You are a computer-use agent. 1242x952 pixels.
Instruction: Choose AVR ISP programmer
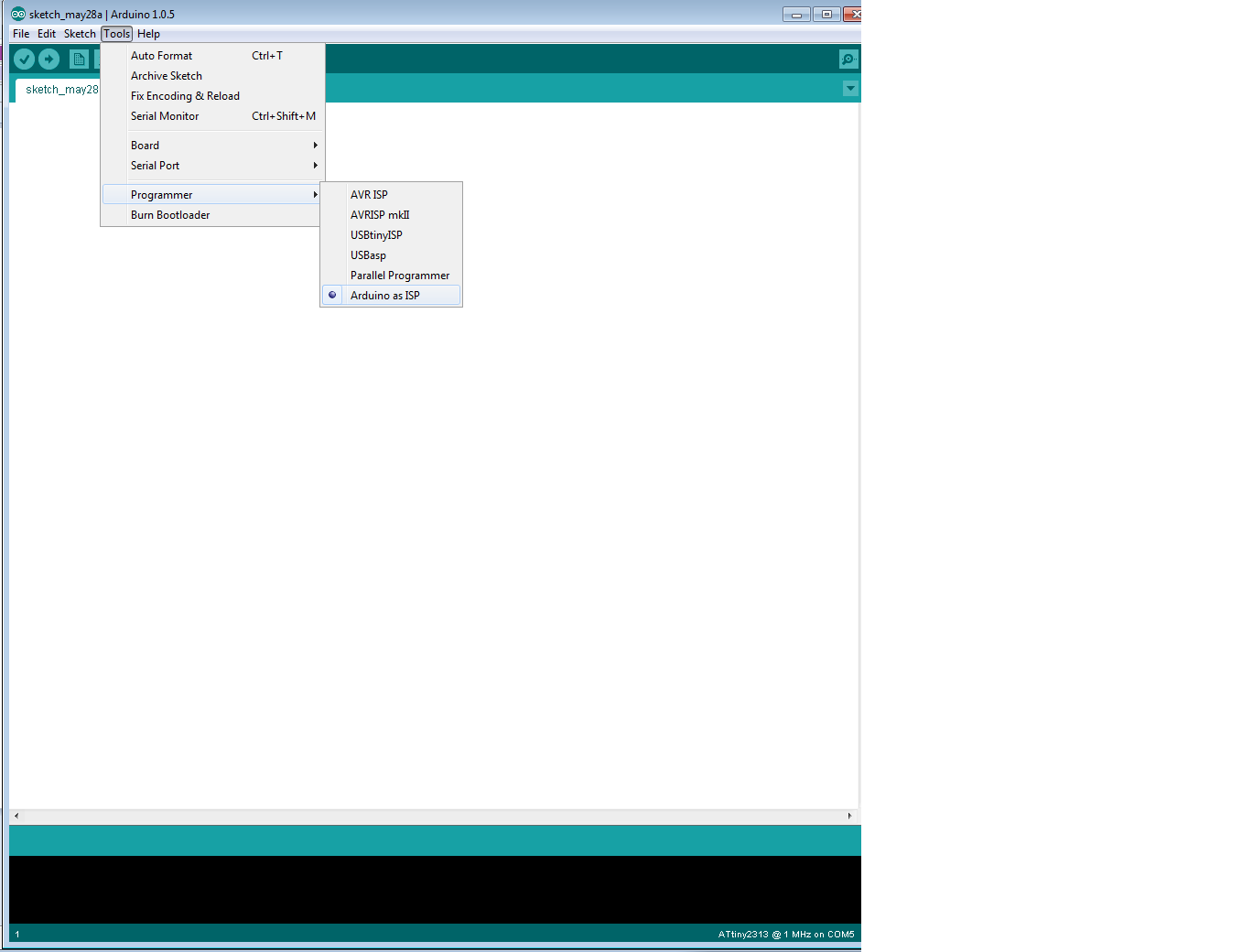click(x=391, y=195)
